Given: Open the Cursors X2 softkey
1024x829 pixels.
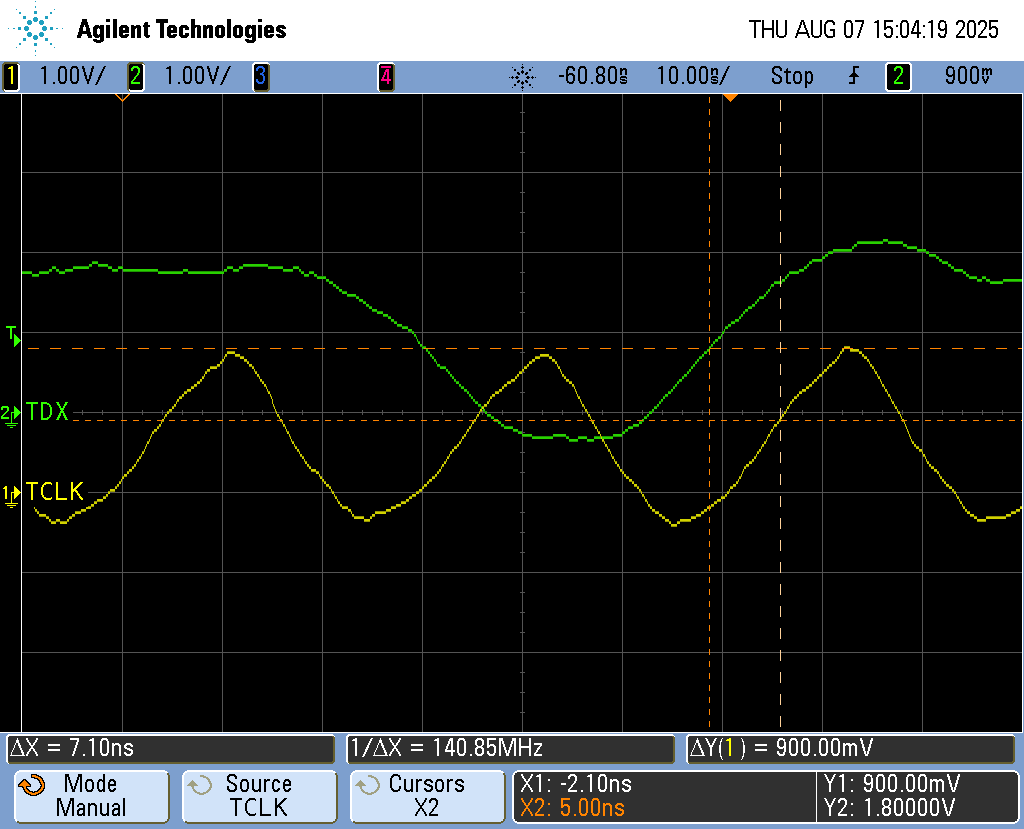Looking at the screenshot, I should [x=426, y=796].
